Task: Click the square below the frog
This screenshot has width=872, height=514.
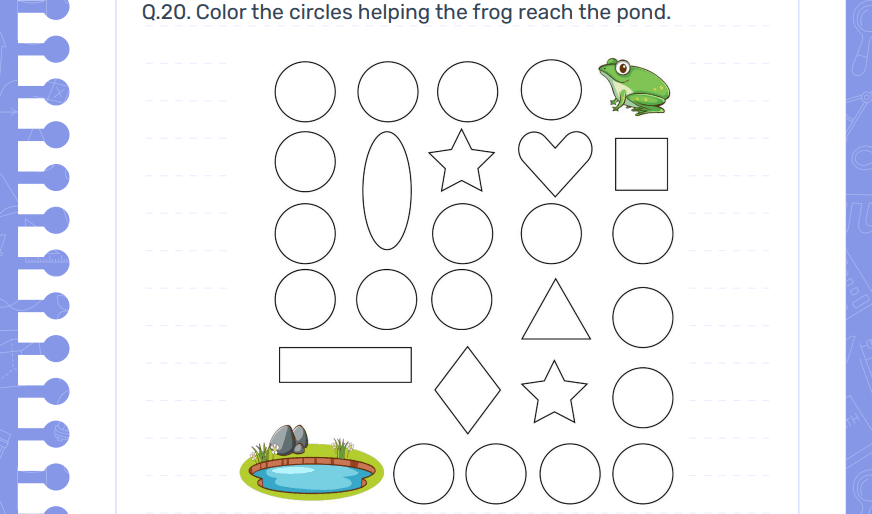Action: click(641, 164)
